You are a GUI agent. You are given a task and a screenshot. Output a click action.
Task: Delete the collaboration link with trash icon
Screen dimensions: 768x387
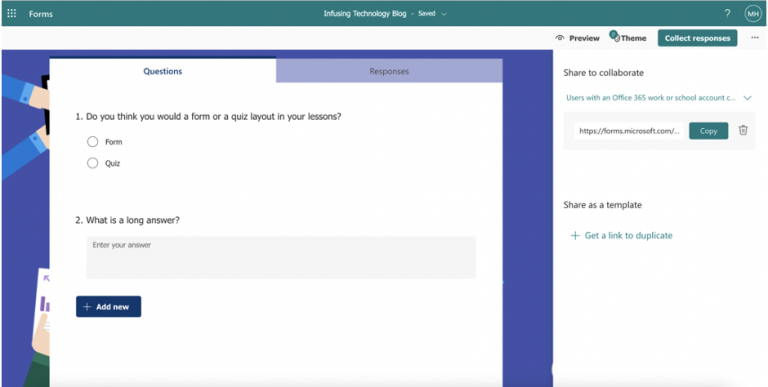743,130
